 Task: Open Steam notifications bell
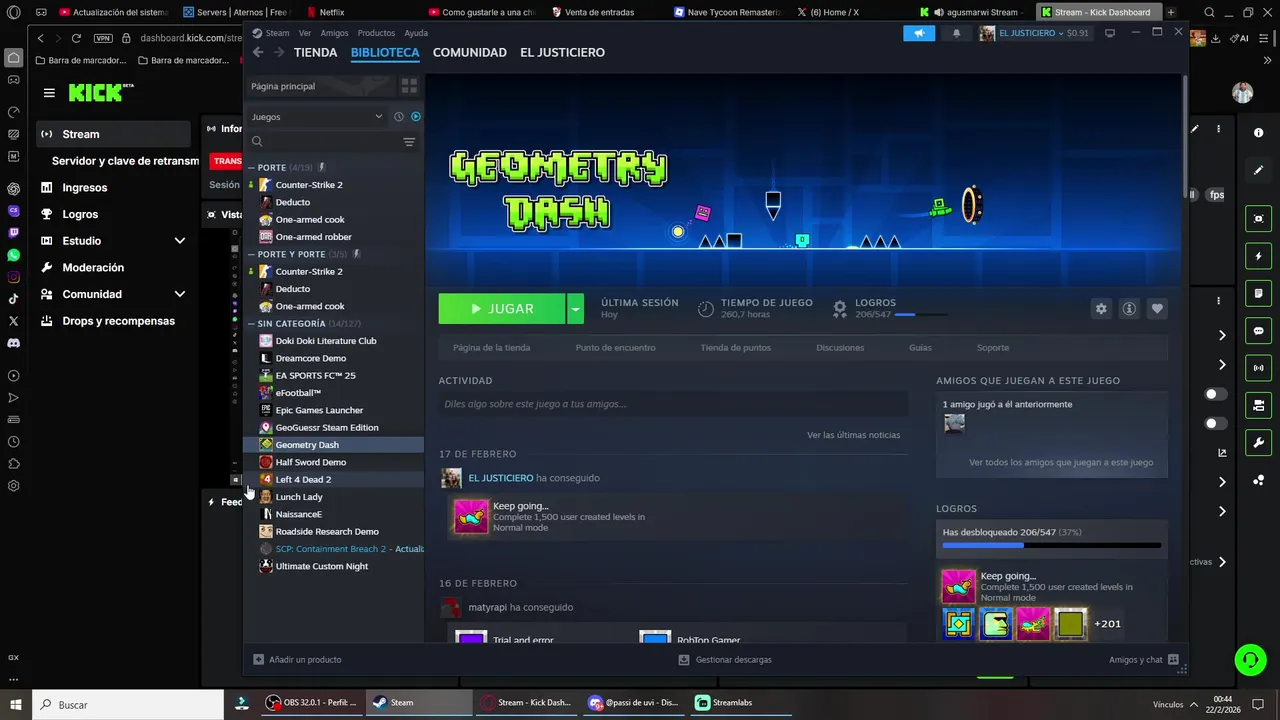point(956,33)
